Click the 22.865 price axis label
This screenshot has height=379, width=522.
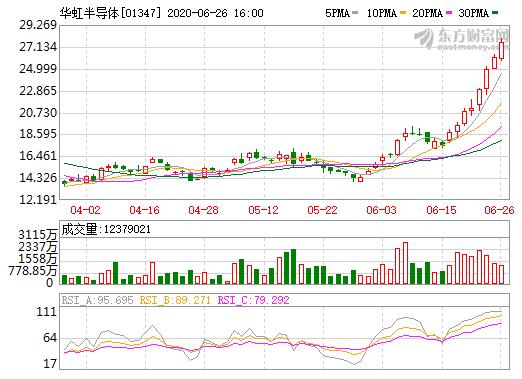tap(38, 91)
